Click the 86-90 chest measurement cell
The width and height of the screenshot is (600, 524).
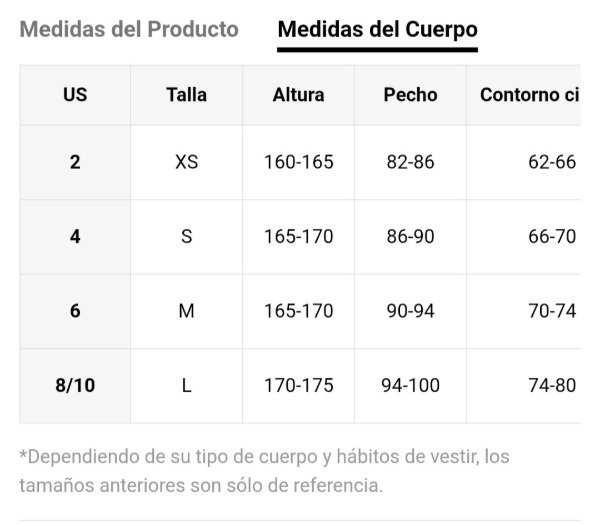tap(410, 237)
